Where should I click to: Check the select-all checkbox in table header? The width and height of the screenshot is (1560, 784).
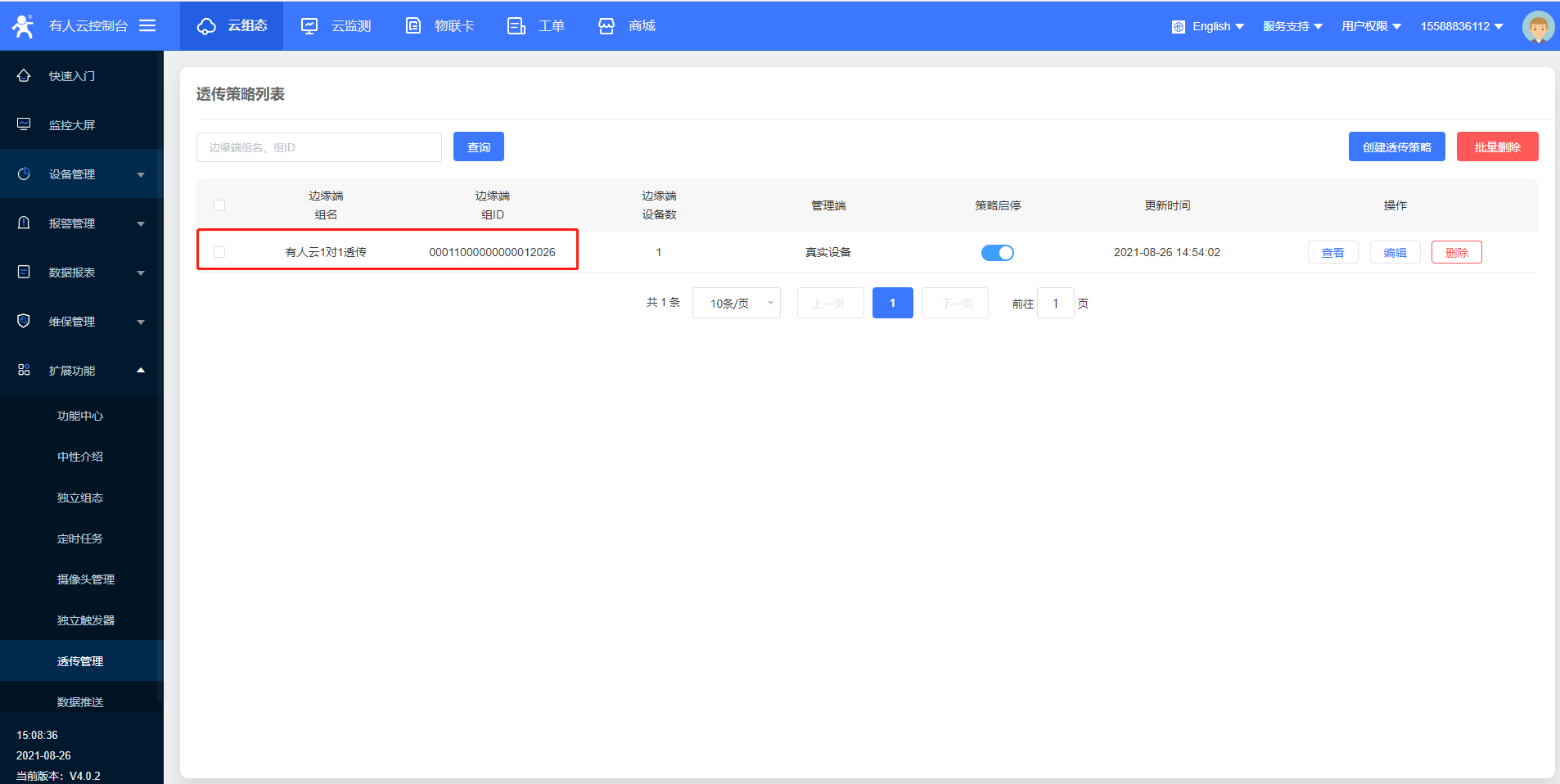tap(219, 205)
